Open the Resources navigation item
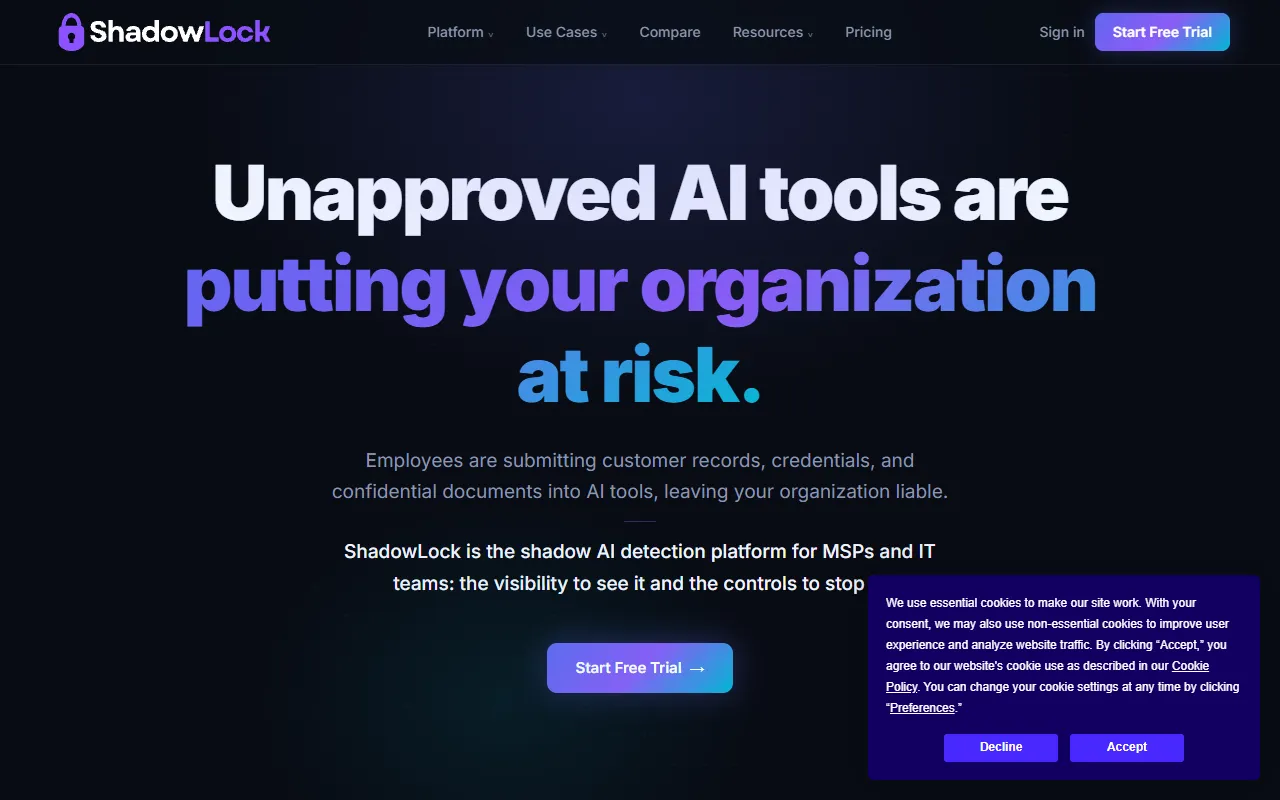This screenshot has height=800, width=1280. click(772, 32)
